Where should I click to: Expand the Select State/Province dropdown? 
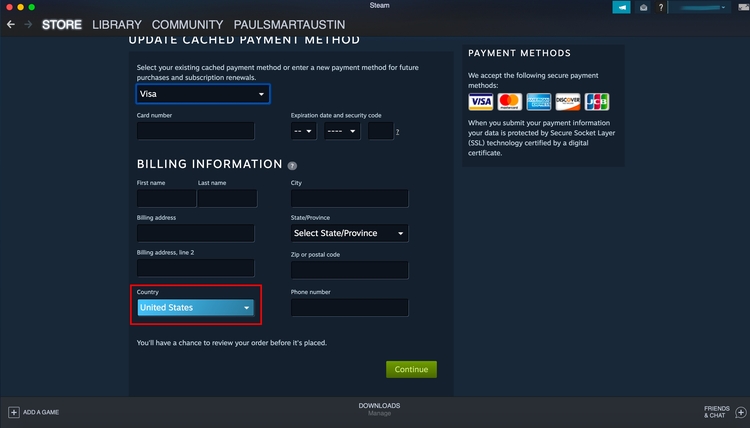350,233
